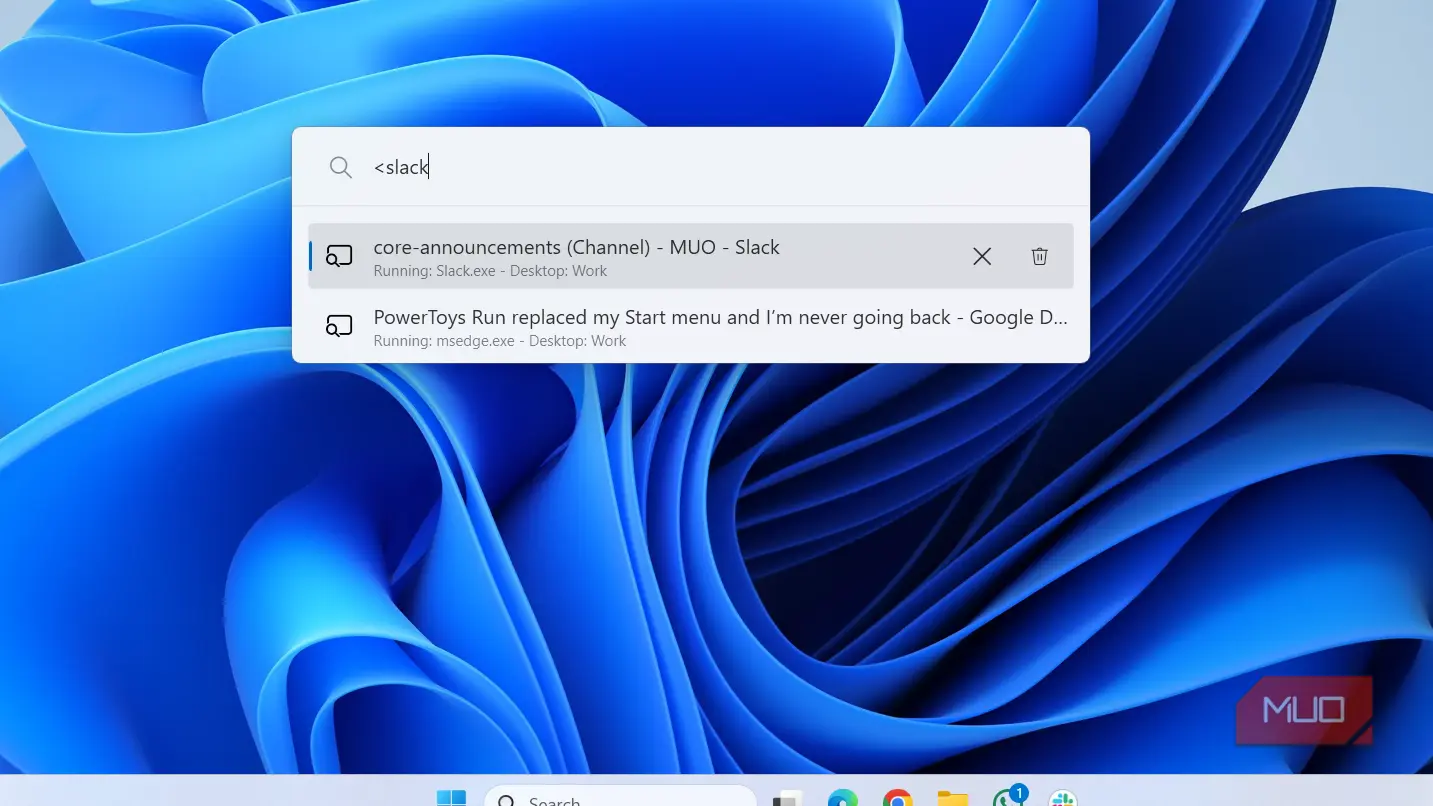Launch Microsoft Edge from the taskbar

pos(842,798)
